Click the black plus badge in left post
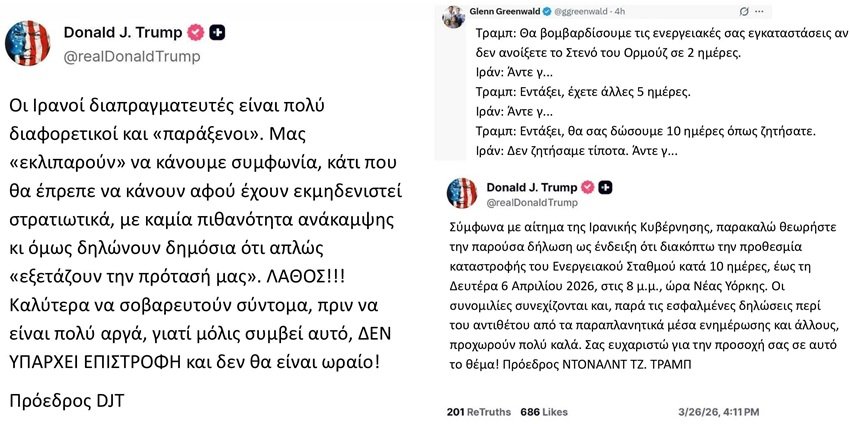This screenshot has width=850, height=424. [217, 32]
